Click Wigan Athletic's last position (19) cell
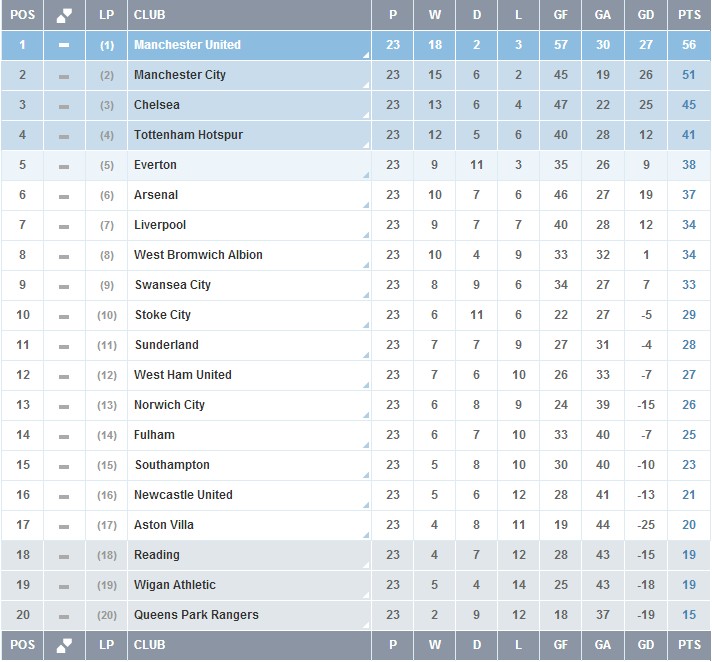The image size is (712, 662). pos(107,585)
